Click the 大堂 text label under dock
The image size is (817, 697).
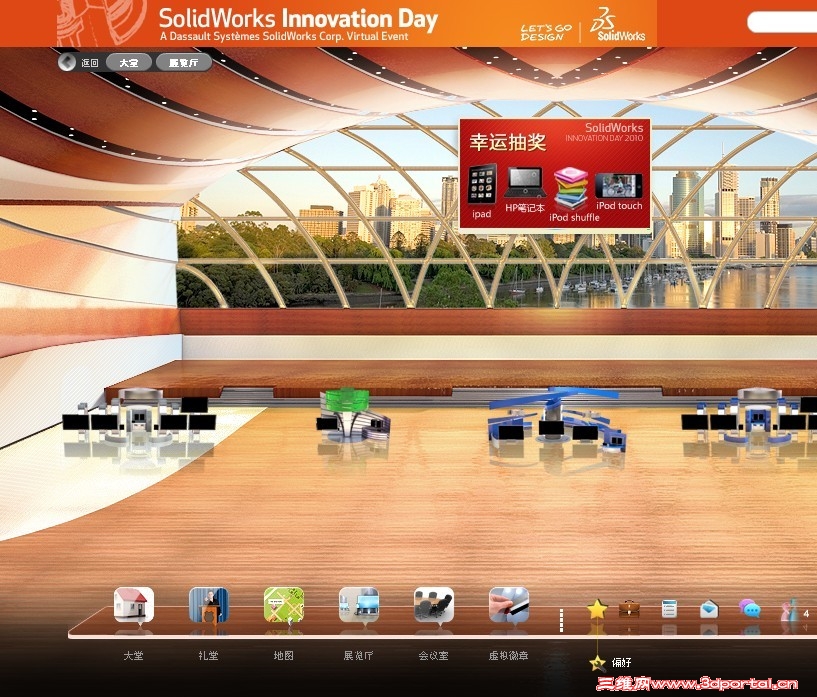[133, 655]
